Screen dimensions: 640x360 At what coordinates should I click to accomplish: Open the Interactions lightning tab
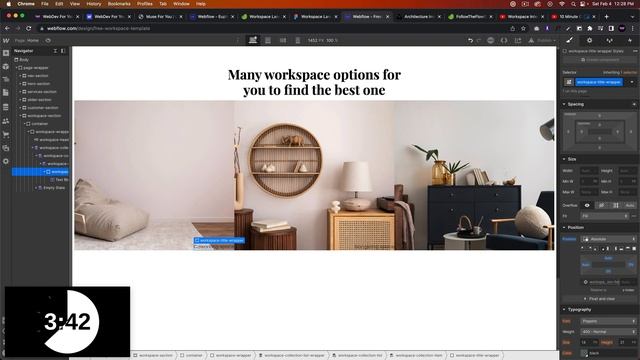pyautogui.click(x=630, y=40)
